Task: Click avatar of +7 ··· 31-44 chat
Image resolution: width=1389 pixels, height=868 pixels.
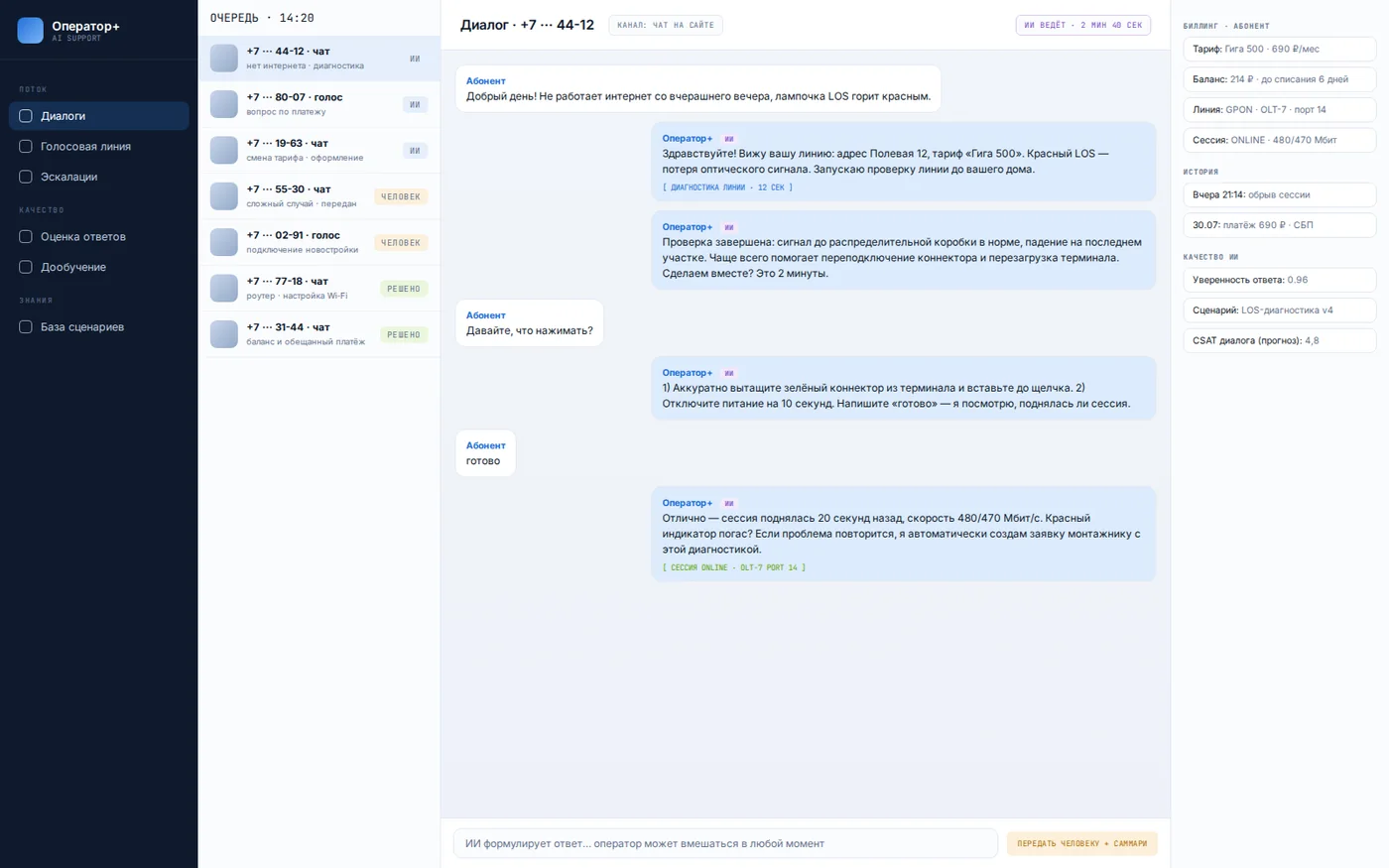Action: (x=224, y=334)
